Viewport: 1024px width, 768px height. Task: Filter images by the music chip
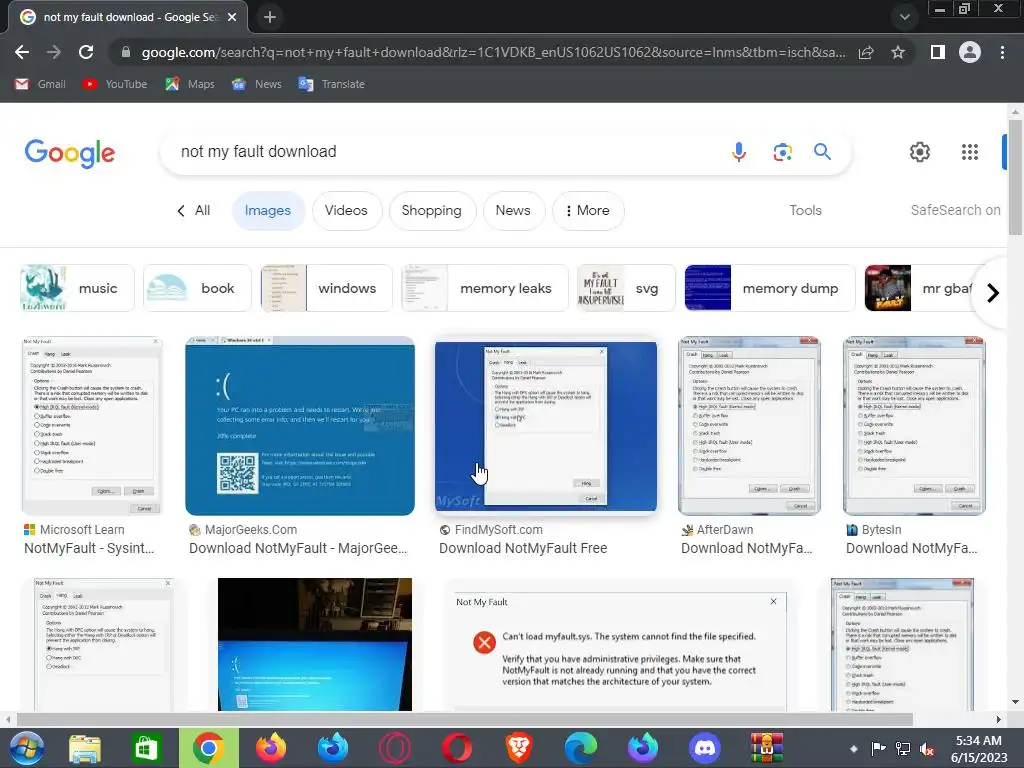[77, 288]
